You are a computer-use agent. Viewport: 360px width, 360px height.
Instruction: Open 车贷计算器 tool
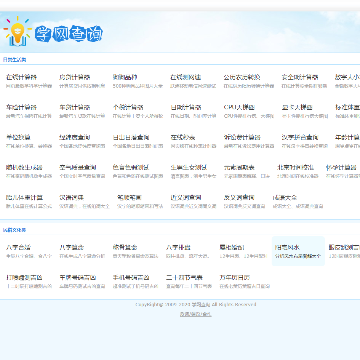point(75,107)
